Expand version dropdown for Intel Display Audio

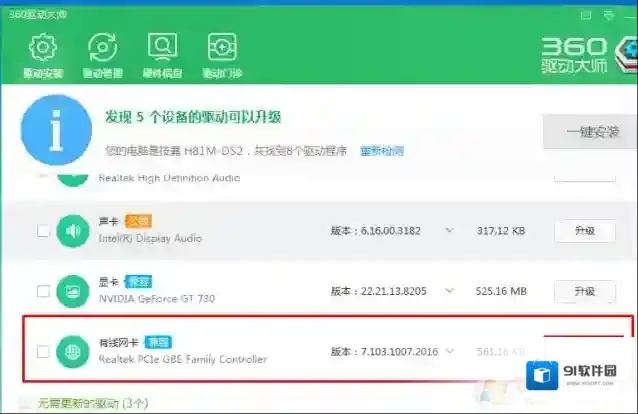pos(450,231)
